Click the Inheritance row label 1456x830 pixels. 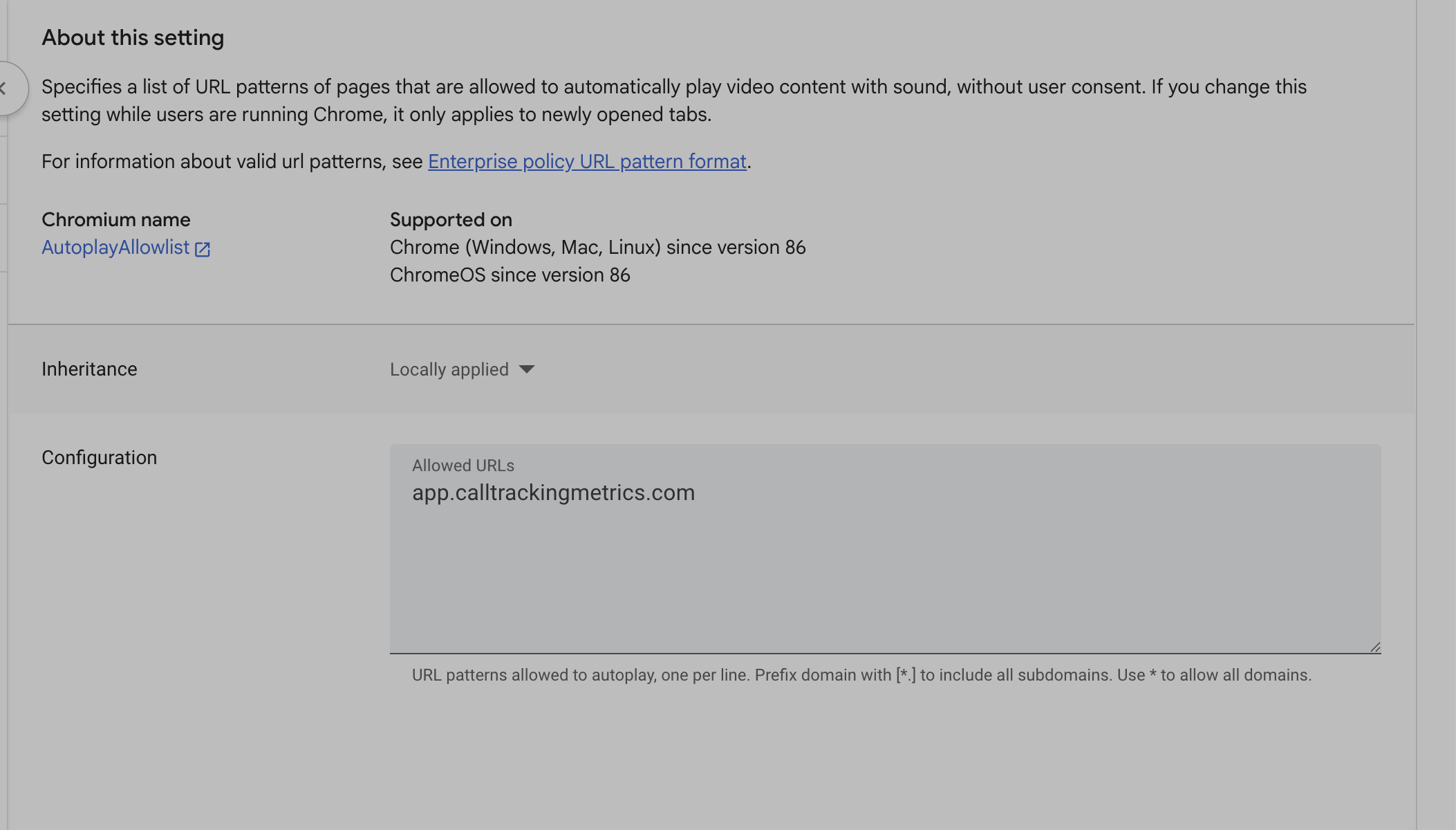point(89,369)
